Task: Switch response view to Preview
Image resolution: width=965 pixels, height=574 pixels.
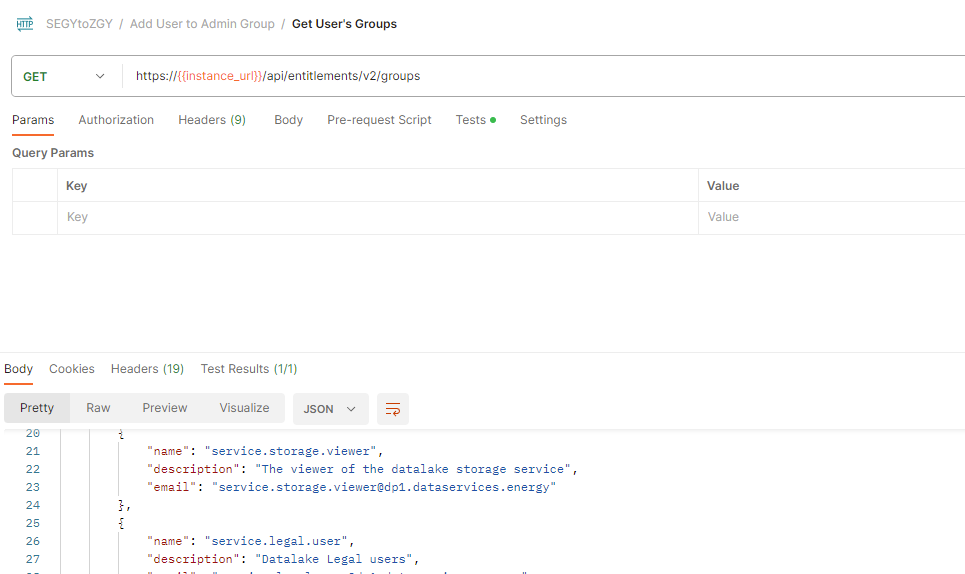Action: point(165,408)
